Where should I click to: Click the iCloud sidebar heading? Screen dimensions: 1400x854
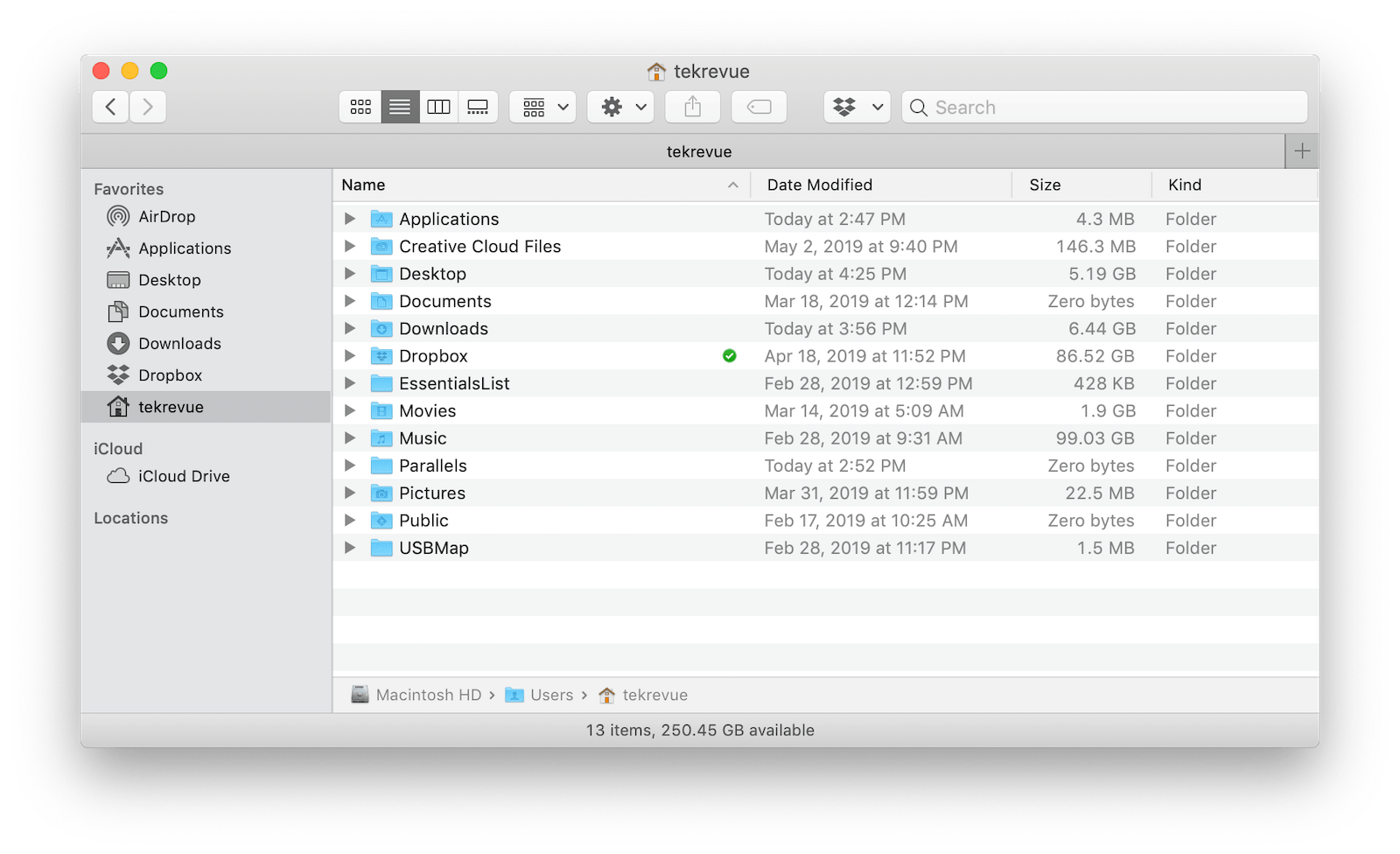(118, 449)
